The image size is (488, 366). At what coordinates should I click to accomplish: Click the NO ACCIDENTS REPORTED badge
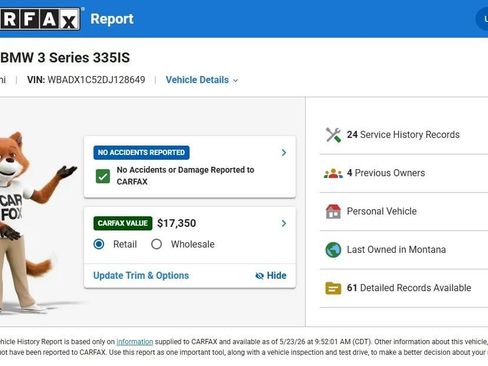[x=141, y=153]
